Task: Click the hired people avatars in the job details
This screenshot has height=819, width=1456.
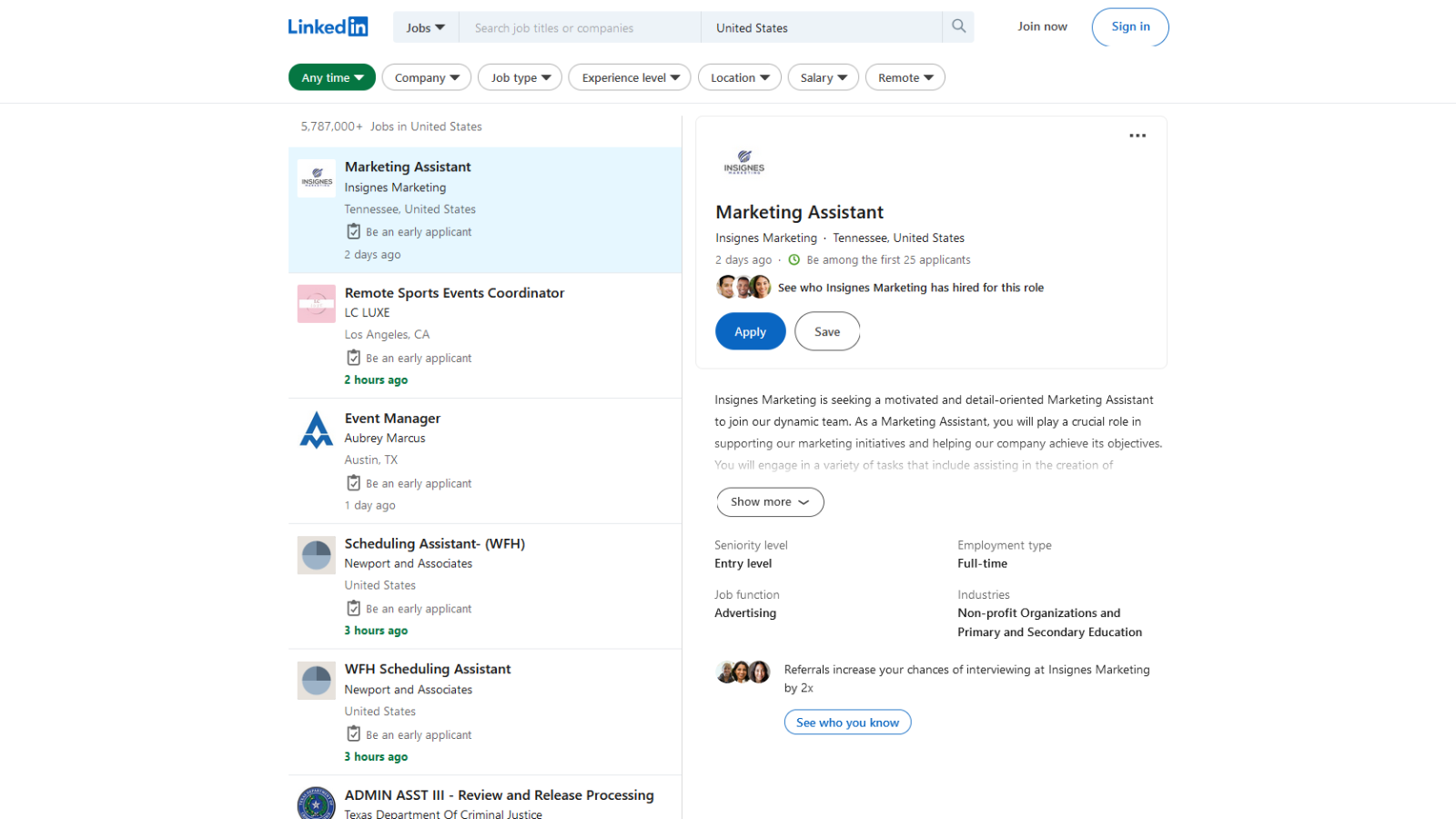Action: [x=743, y=287]
